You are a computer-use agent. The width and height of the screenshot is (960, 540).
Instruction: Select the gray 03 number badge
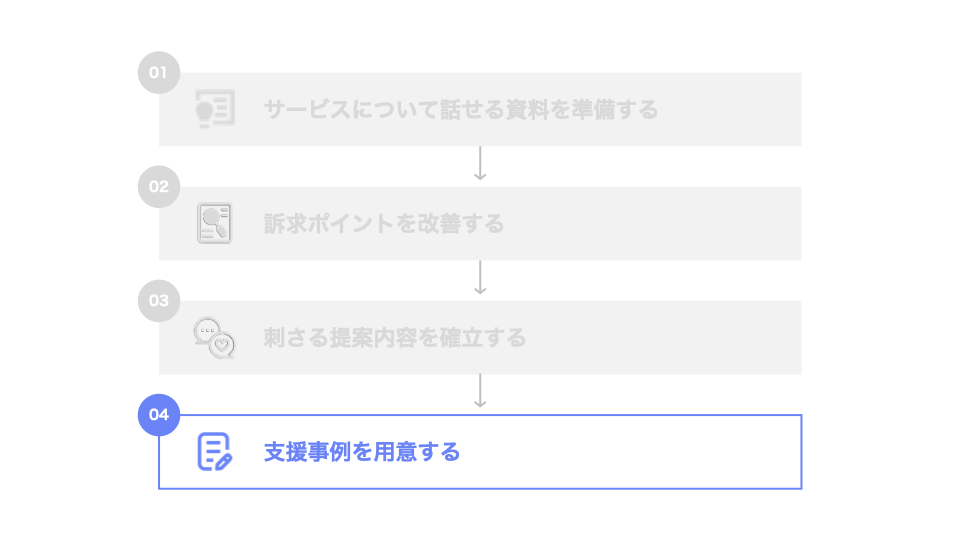(158, 301)
